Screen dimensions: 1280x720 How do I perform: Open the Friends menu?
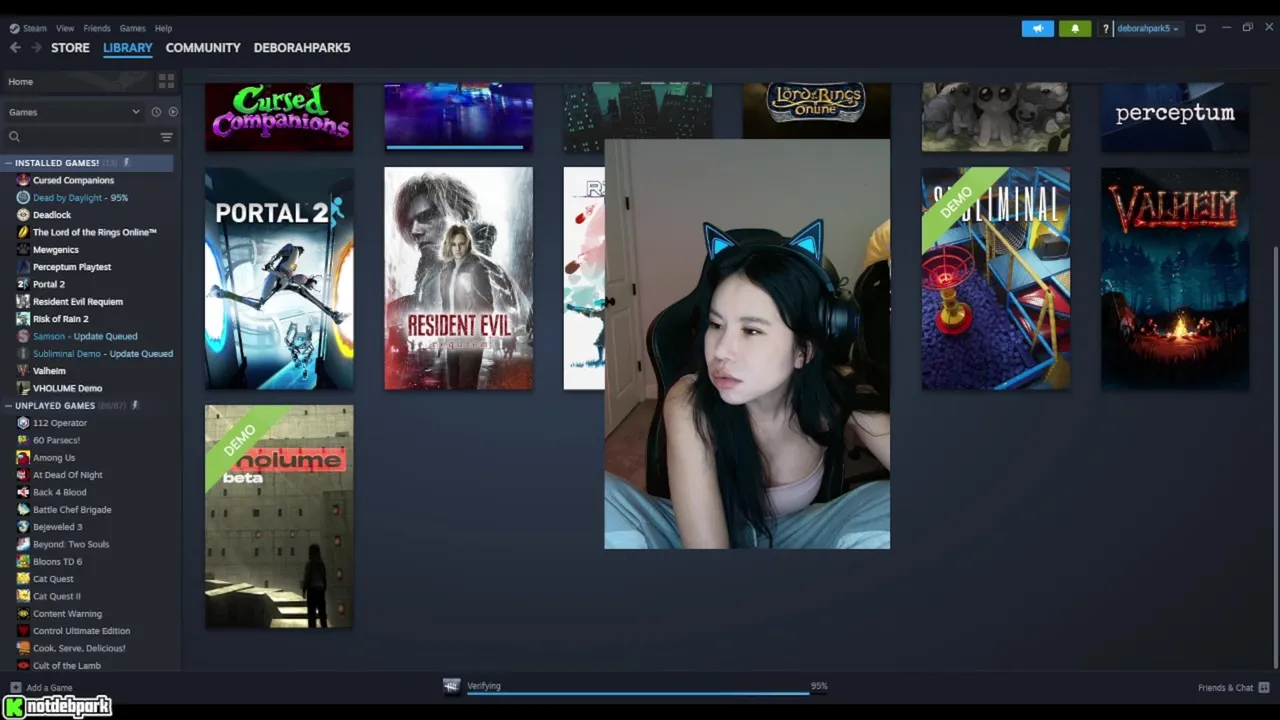97,28
